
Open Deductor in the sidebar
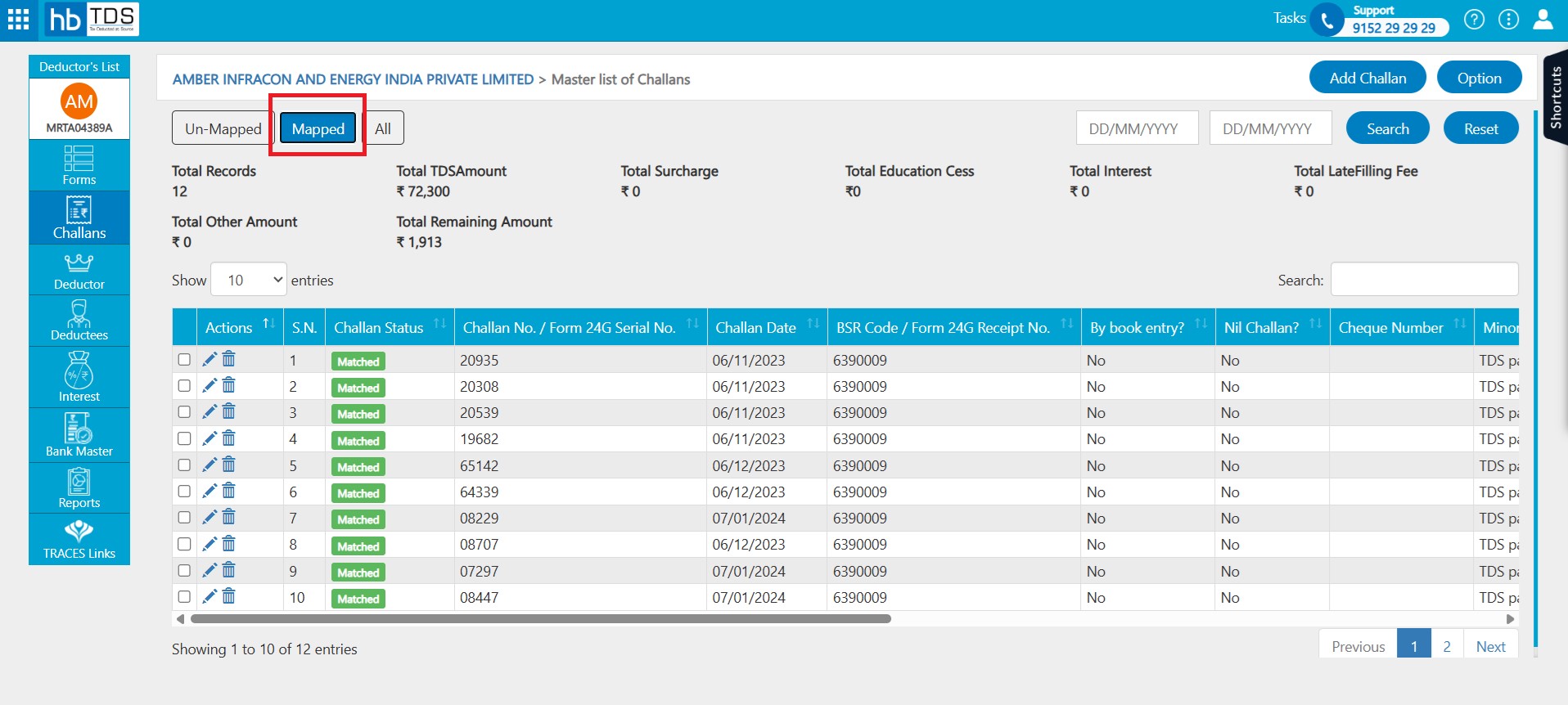click(x=79, y=270)
